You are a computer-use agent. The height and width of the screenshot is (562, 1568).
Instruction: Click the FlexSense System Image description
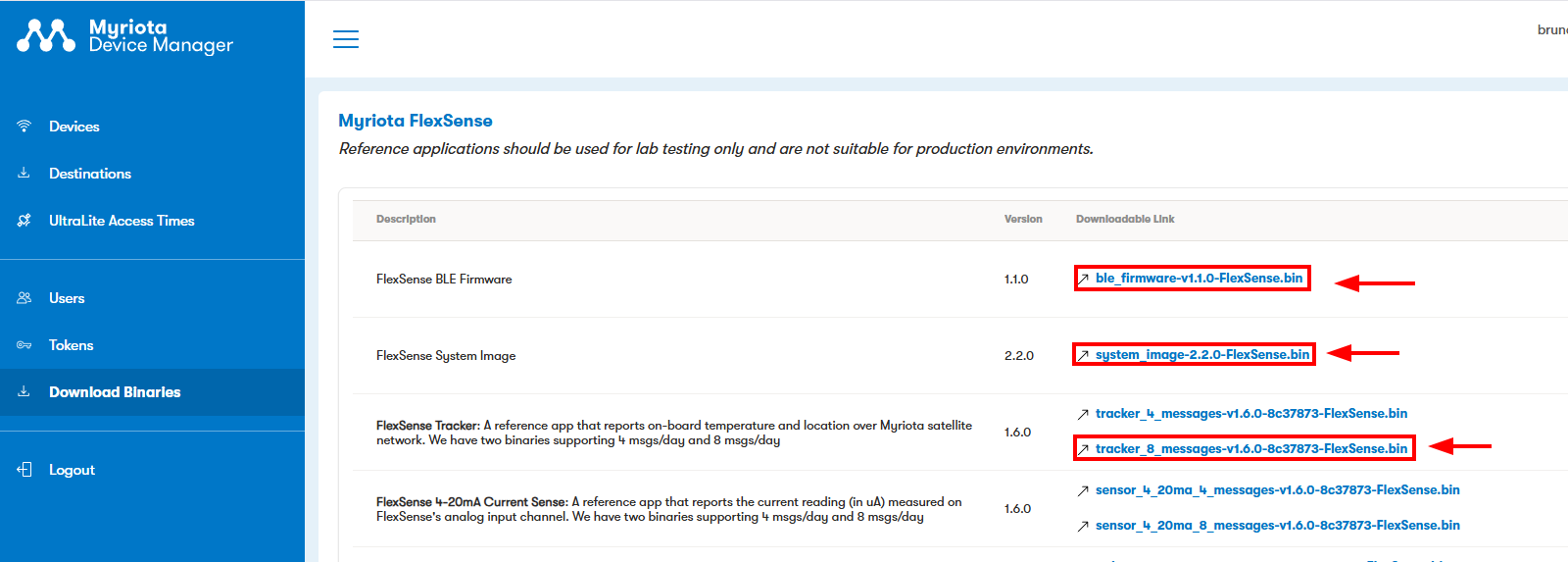click(446, 356)
